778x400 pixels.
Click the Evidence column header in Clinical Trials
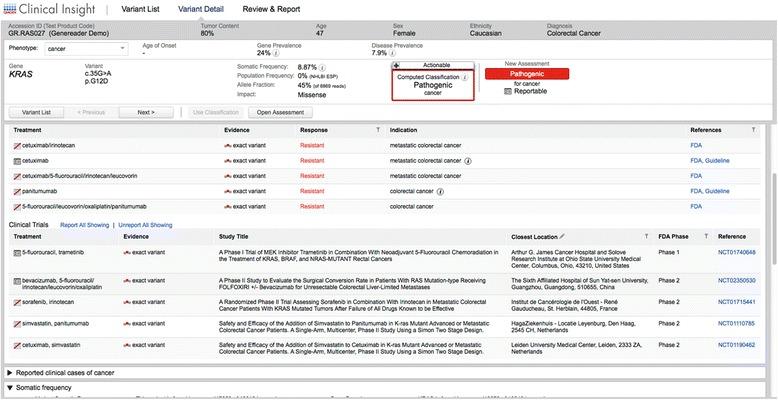[136, 236]
